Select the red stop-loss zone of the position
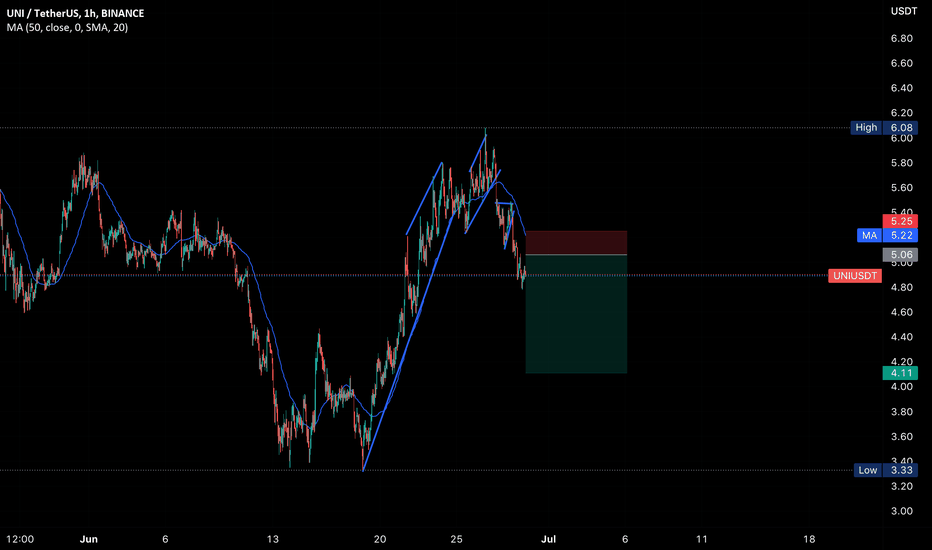The height and width of the screenshot is (550, 932). click(576, 243)
